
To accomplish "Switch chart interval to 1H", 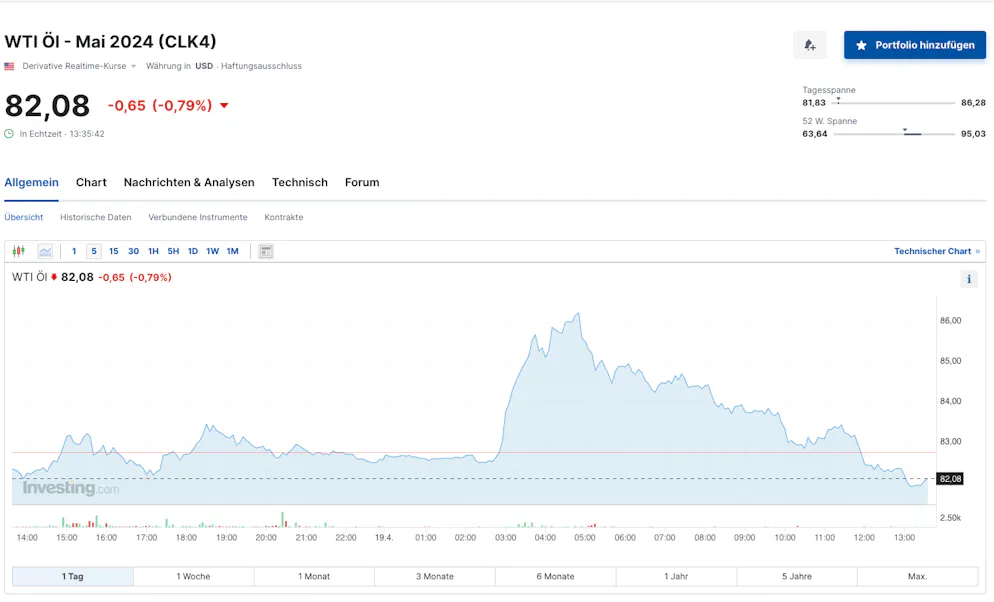I will pos(153,251).
